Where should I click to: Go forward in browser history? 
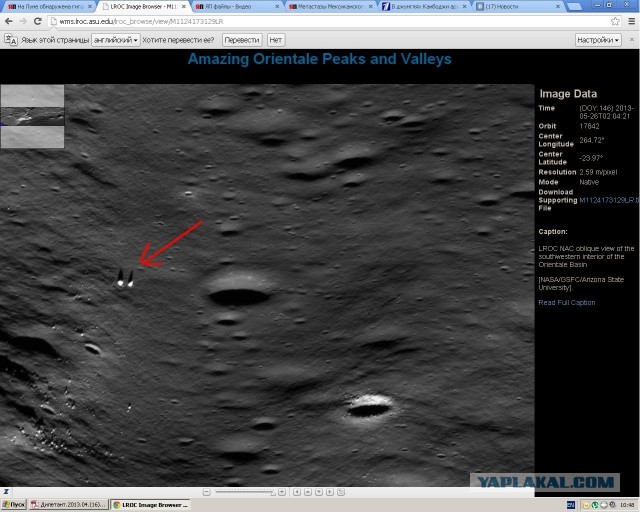click(x=23, y=22)
